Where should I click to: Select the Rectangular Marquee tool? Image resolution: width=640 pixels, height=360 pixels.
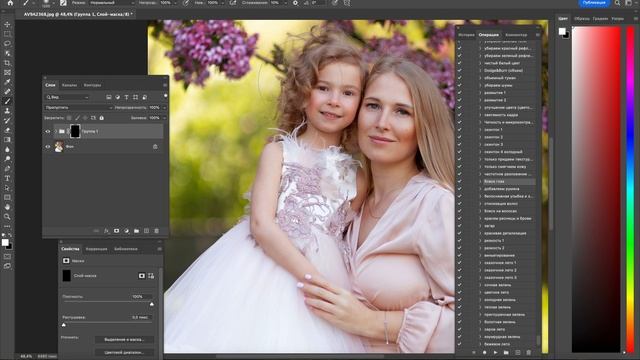pyautogui.click(x=7, y=34)
